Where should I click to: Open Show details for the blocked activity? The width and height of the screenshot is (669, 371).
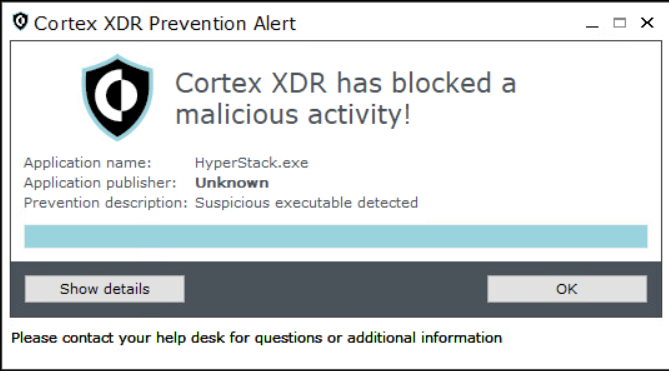105,289
